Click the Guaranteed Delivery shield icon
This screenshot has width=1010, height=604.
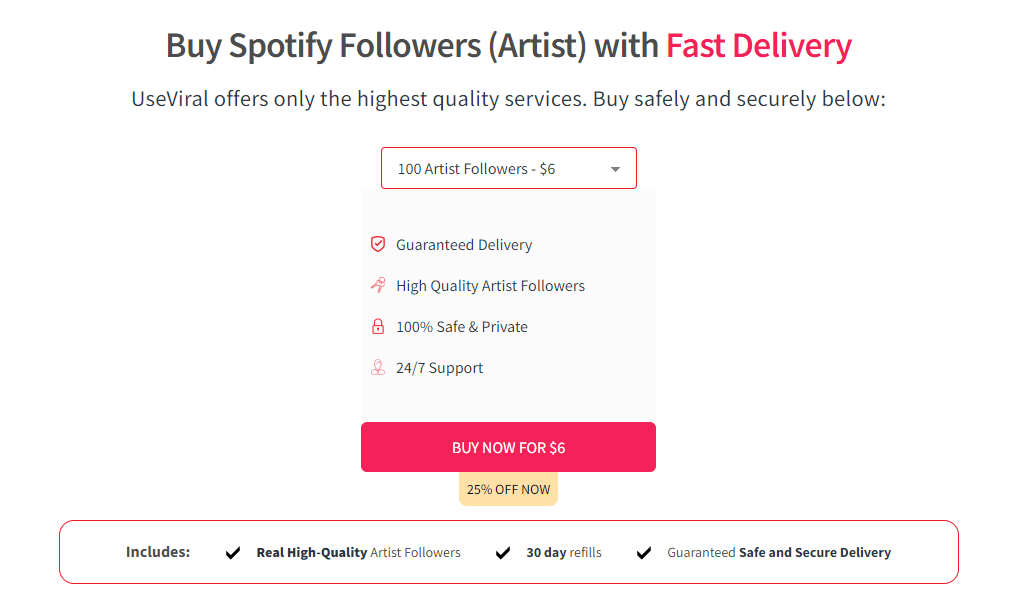tap(378, 243)
